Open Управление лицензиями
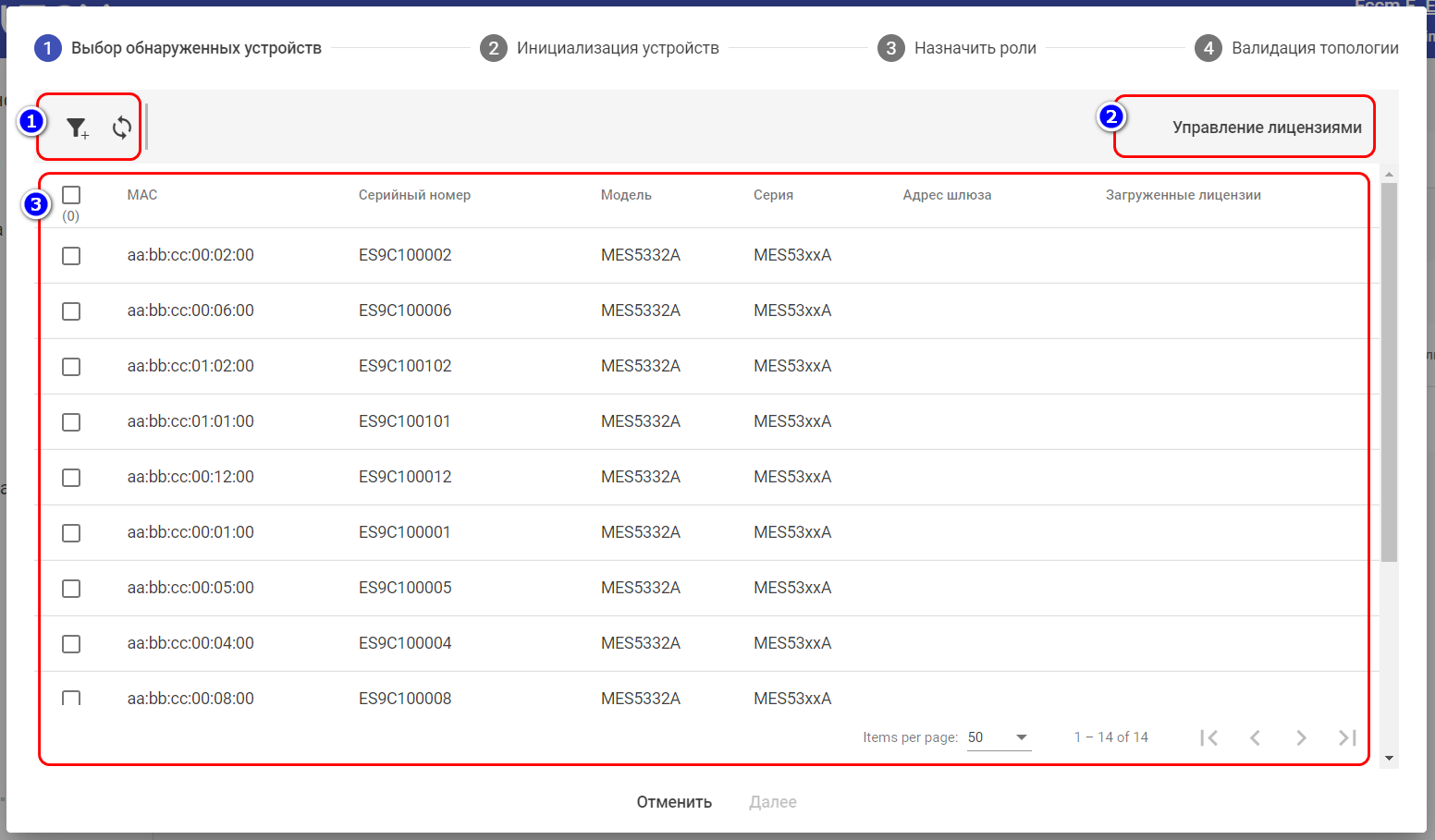The image size is (1435, 840). pyautogui.click(x=1267, y=128)
